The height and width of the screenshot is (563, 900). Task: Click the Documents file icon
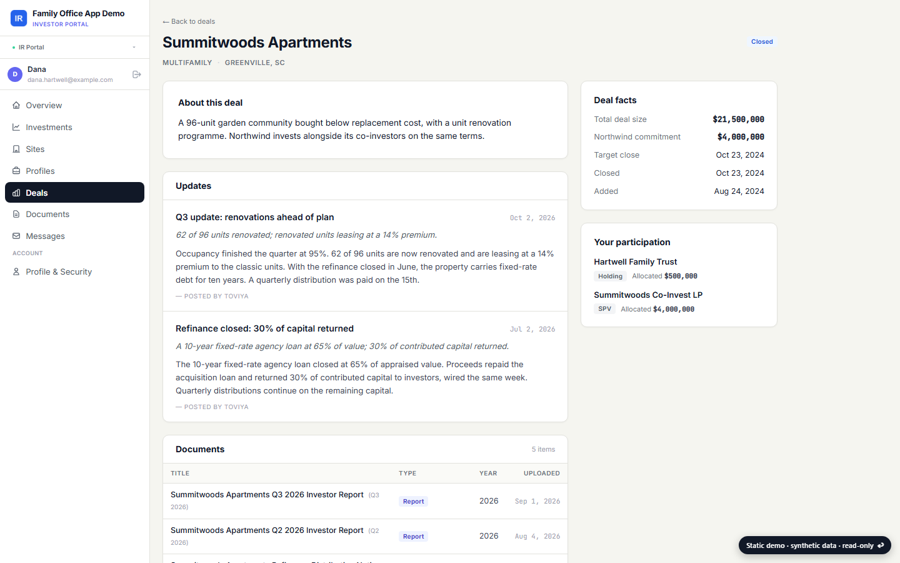[16, 214]
